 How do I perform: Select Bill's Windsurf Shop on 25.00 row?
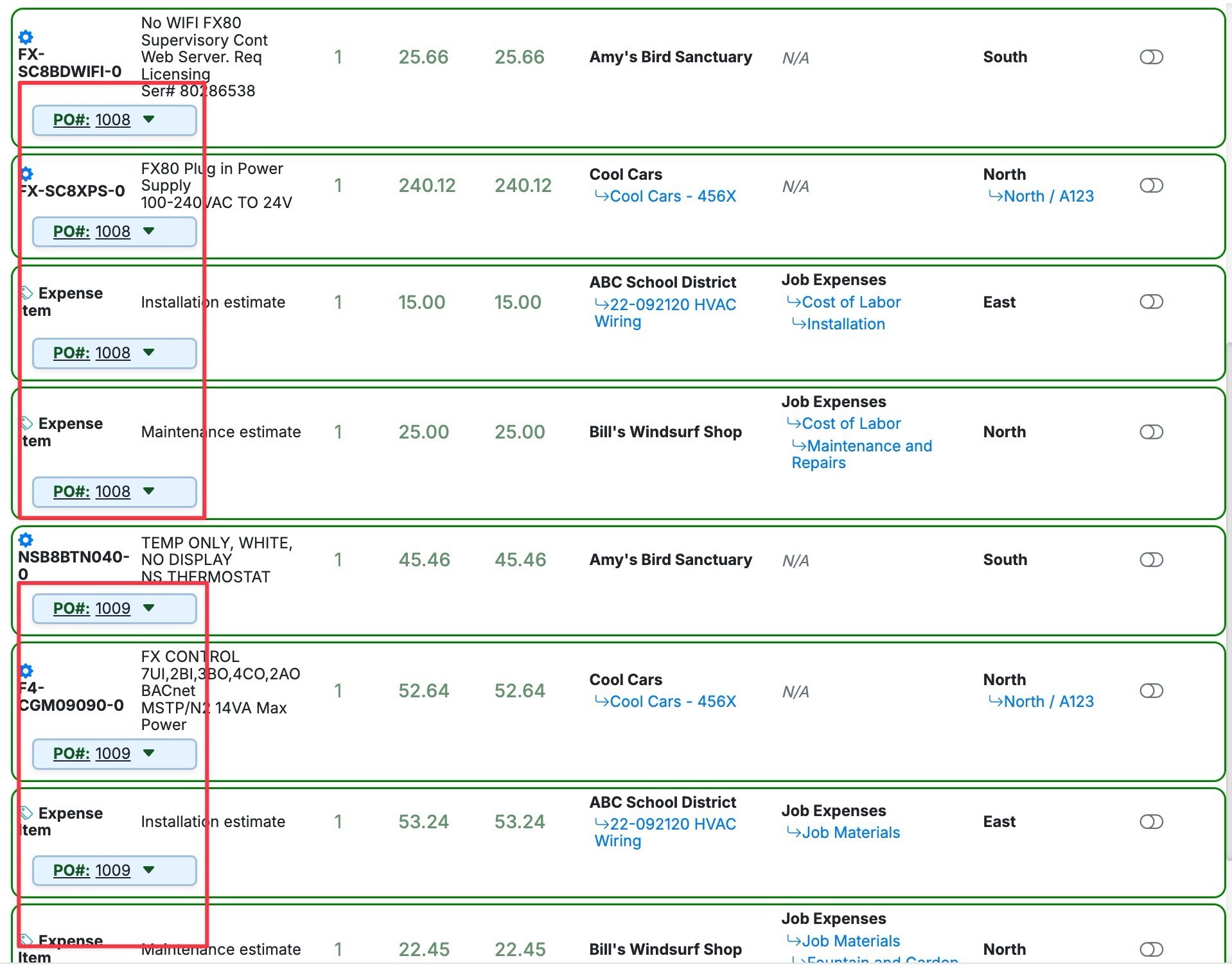[x=665, y=432]
